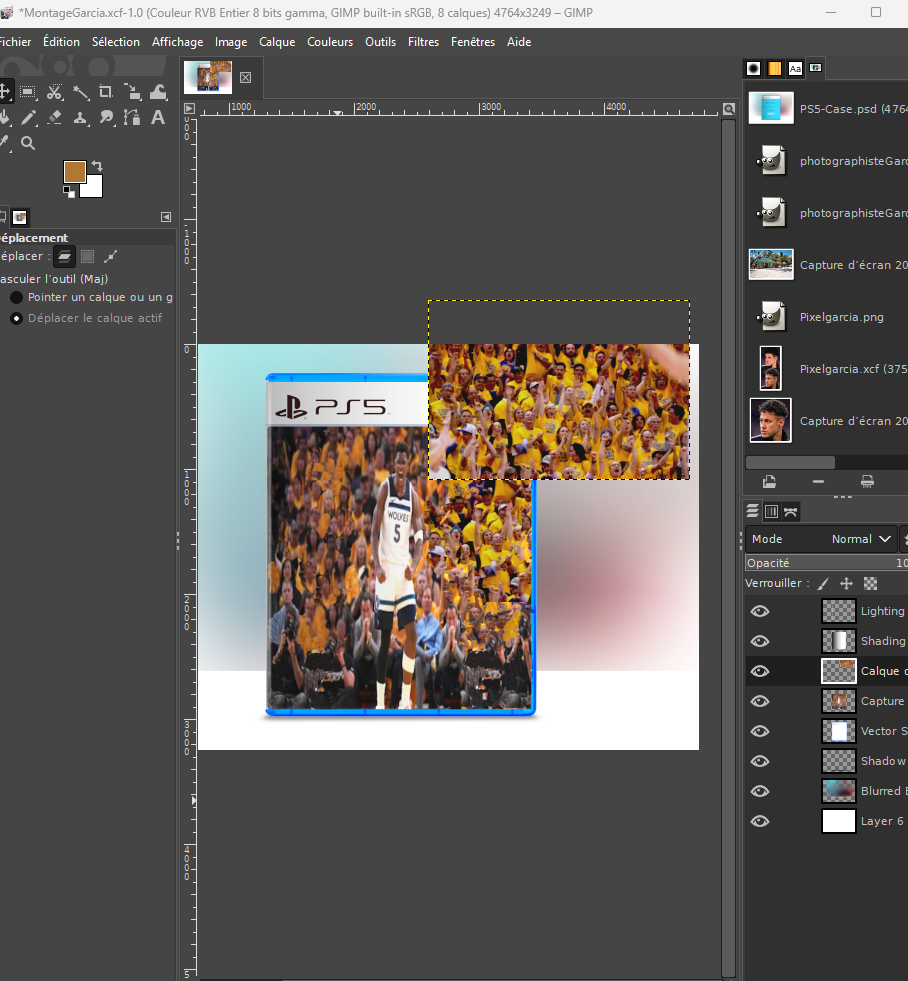Screen dimensions: 908x981
Task: Select the Crop tool
Action: pos(106,92)
